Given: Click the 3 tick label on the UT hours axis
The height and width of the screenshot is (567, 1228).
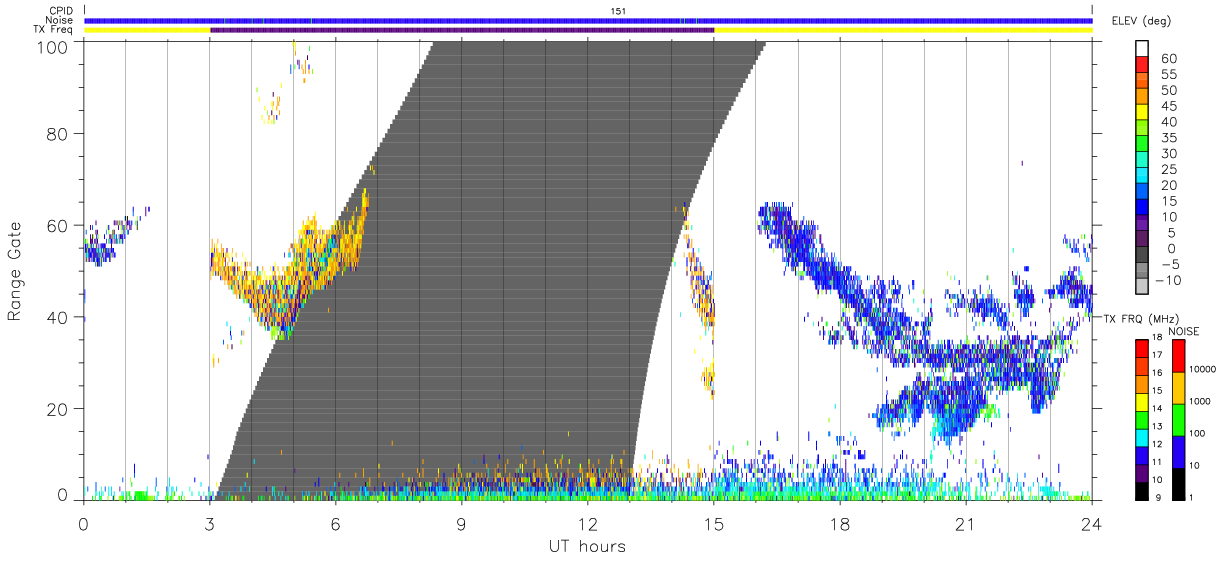Looking at the screenshot, I should coord(209,524).
